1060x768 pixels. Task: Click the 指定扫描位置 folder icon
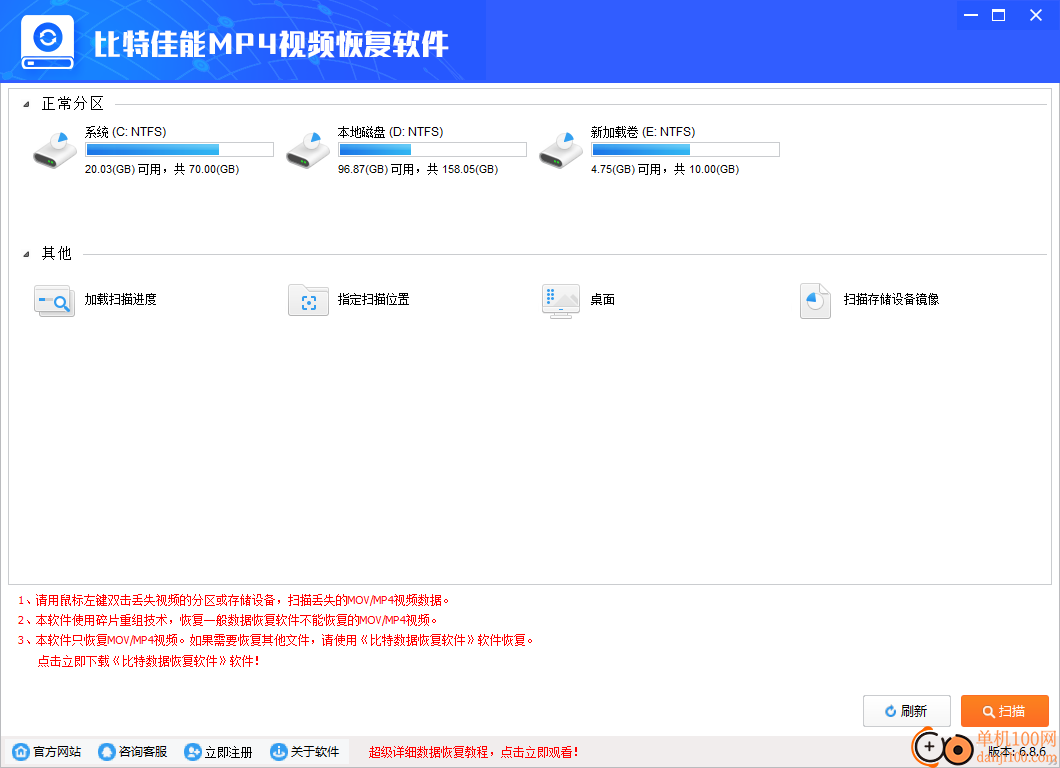(308, 300)
